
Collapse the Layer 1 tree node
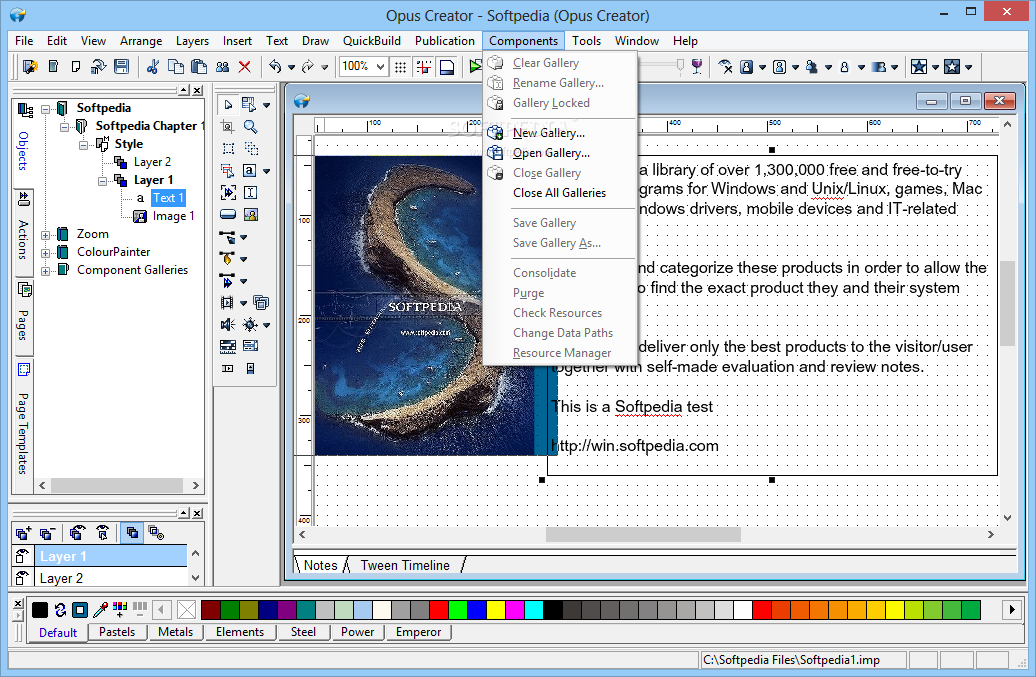coord(102,181)
